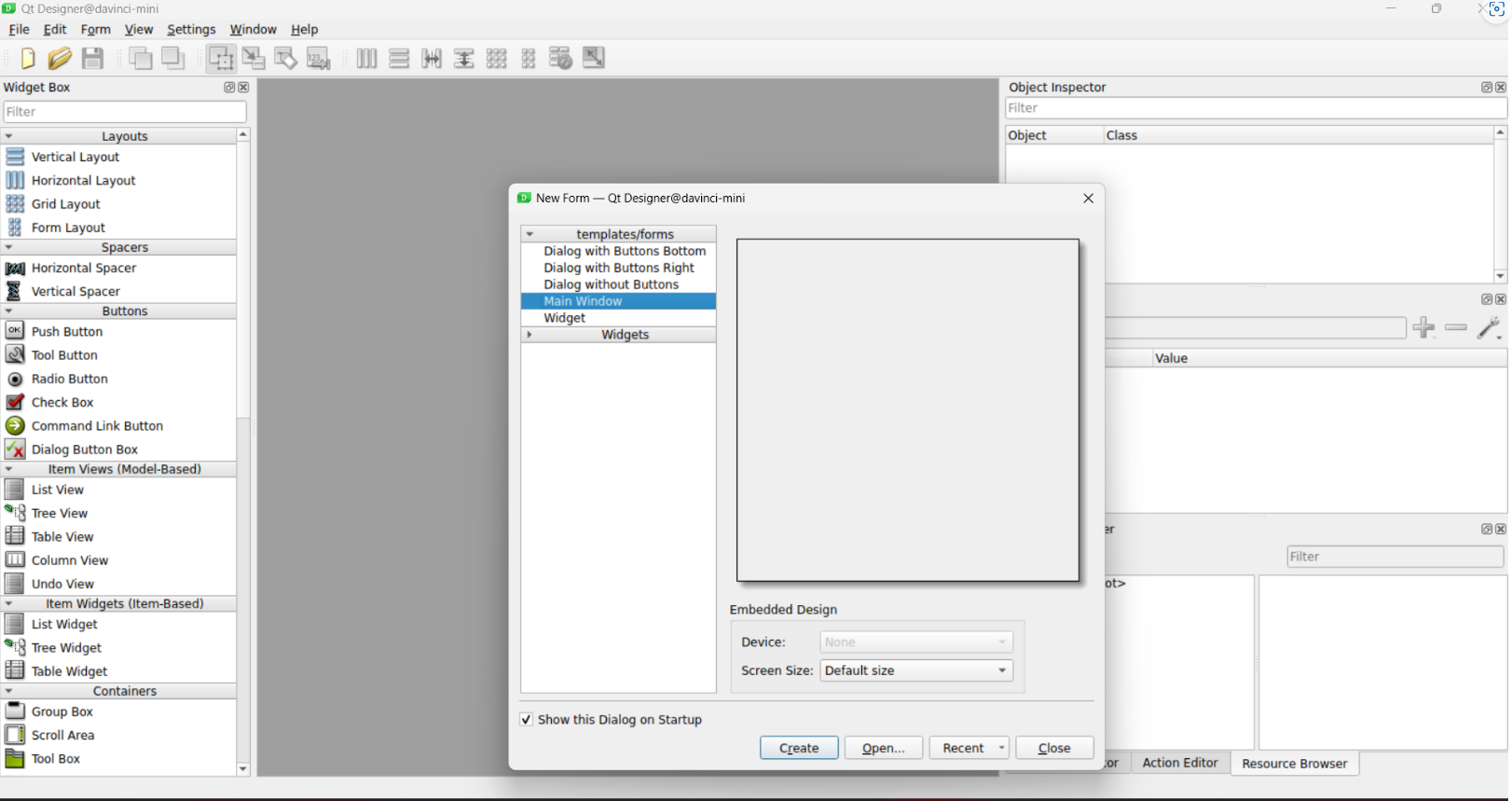Focus the Object Inspector Filter field

pyautogui.click(x=1256, y=108)
